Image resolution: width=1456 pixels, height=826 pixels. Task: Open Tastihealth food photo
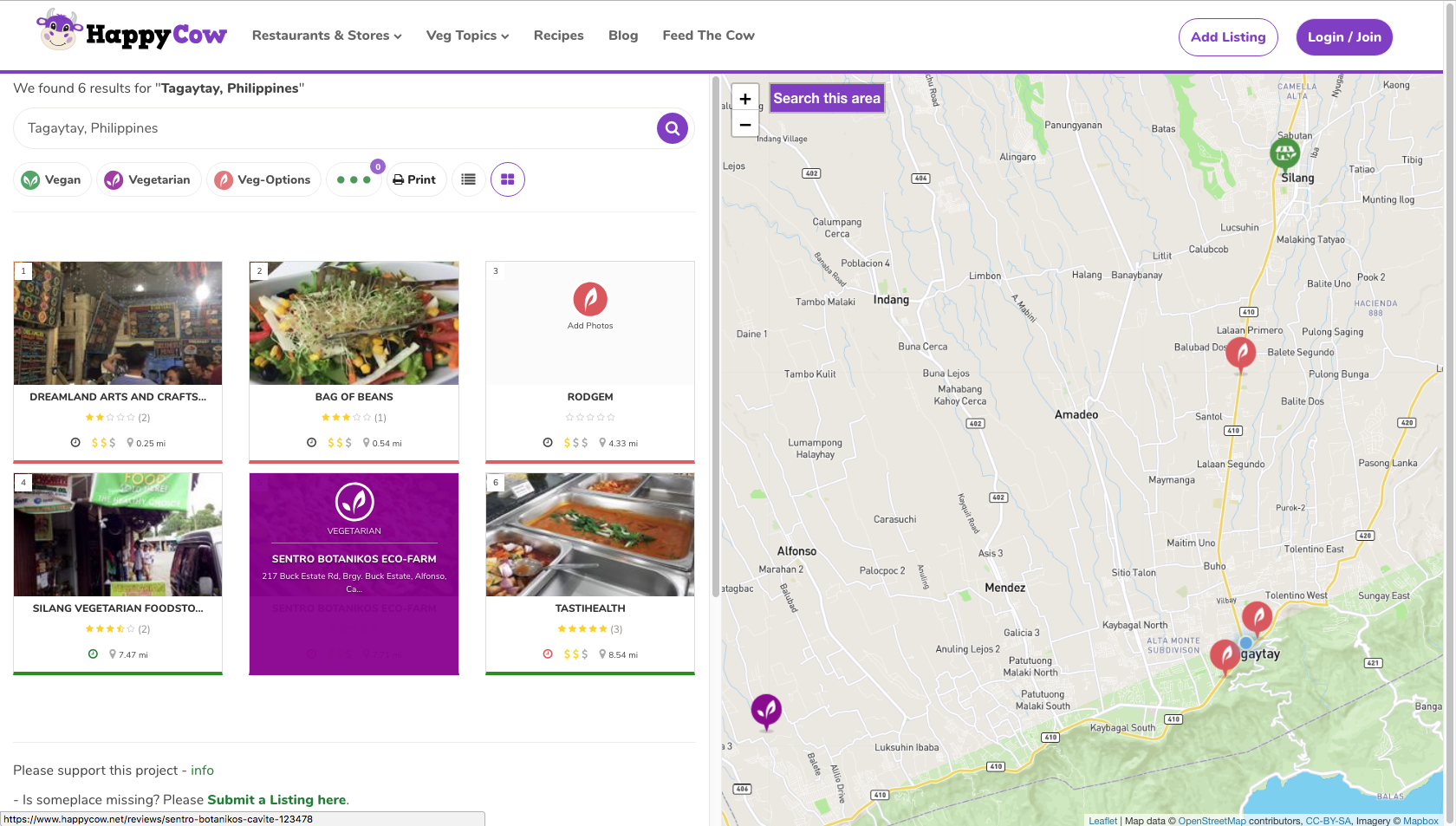590,535
